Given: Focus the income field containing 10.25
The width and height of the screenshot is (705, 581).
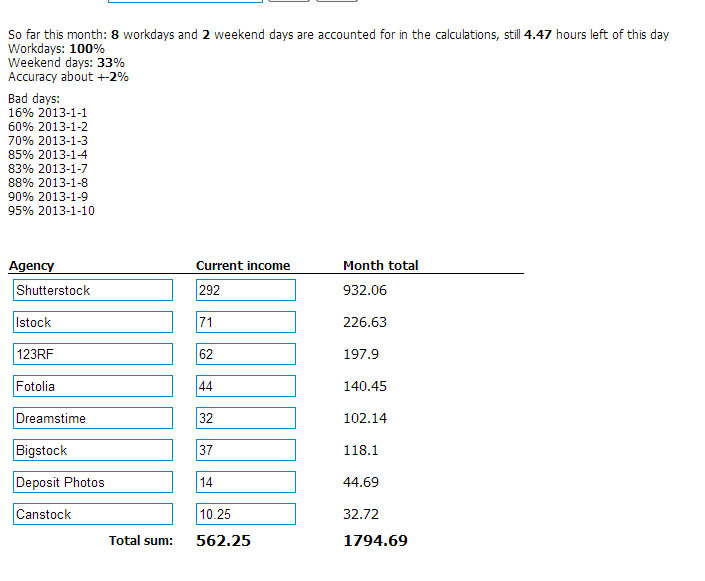Looking at the screenshot, I should [246, 514].
